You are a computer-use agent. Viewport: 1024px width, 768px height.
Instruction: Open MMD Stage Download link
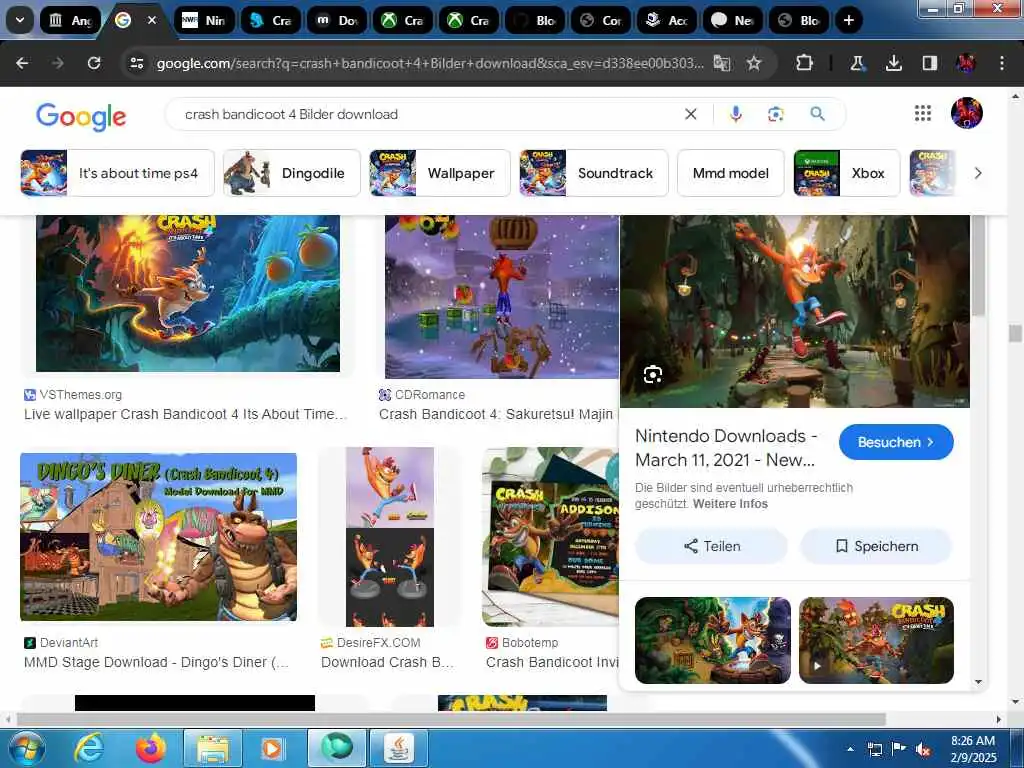[156, 662]
